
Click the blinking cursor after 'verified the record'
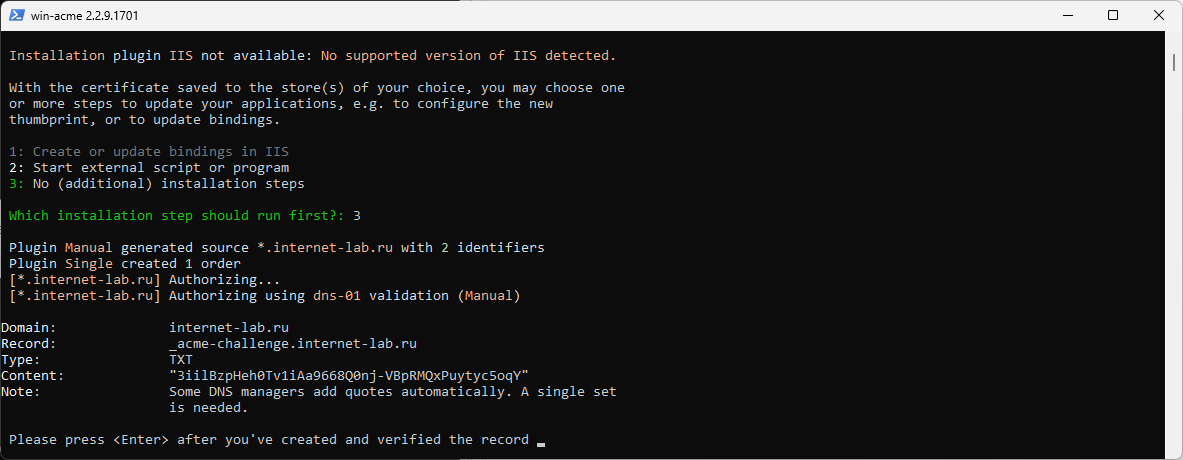(541, 444)
